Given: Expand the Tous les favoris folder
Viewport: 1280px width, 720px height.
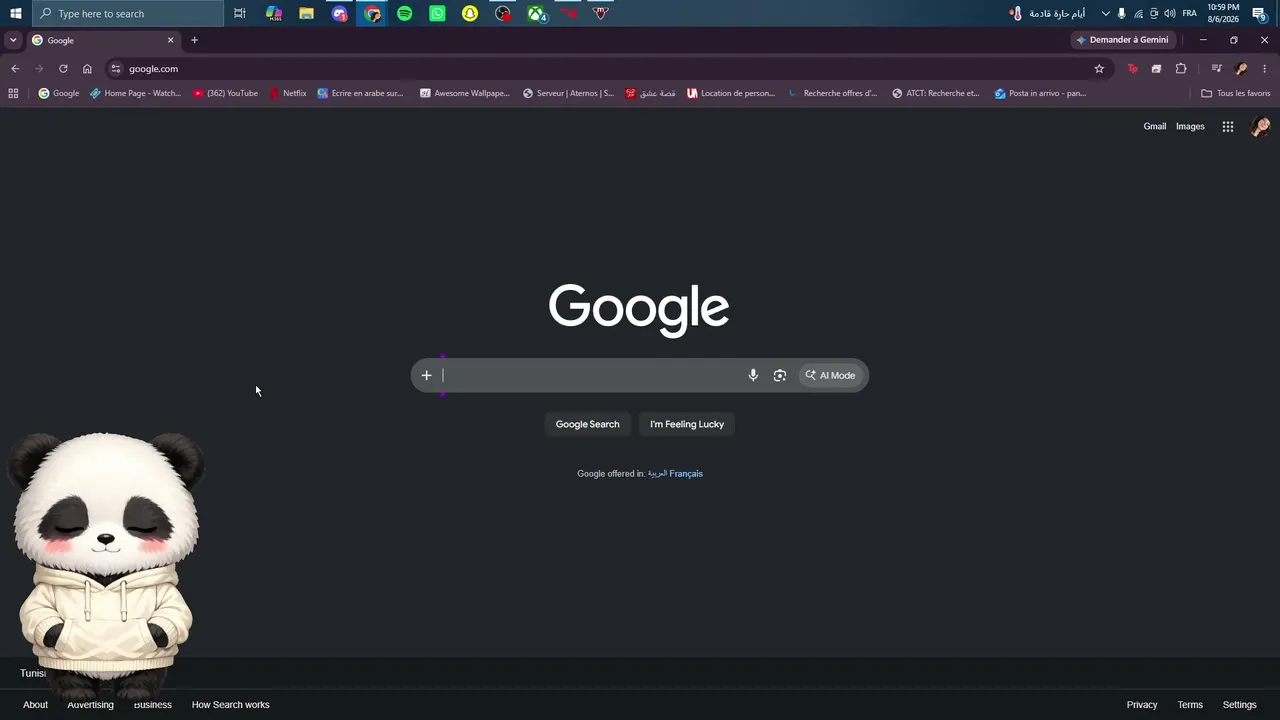Looking at the screenshot, I should 1236,93.
